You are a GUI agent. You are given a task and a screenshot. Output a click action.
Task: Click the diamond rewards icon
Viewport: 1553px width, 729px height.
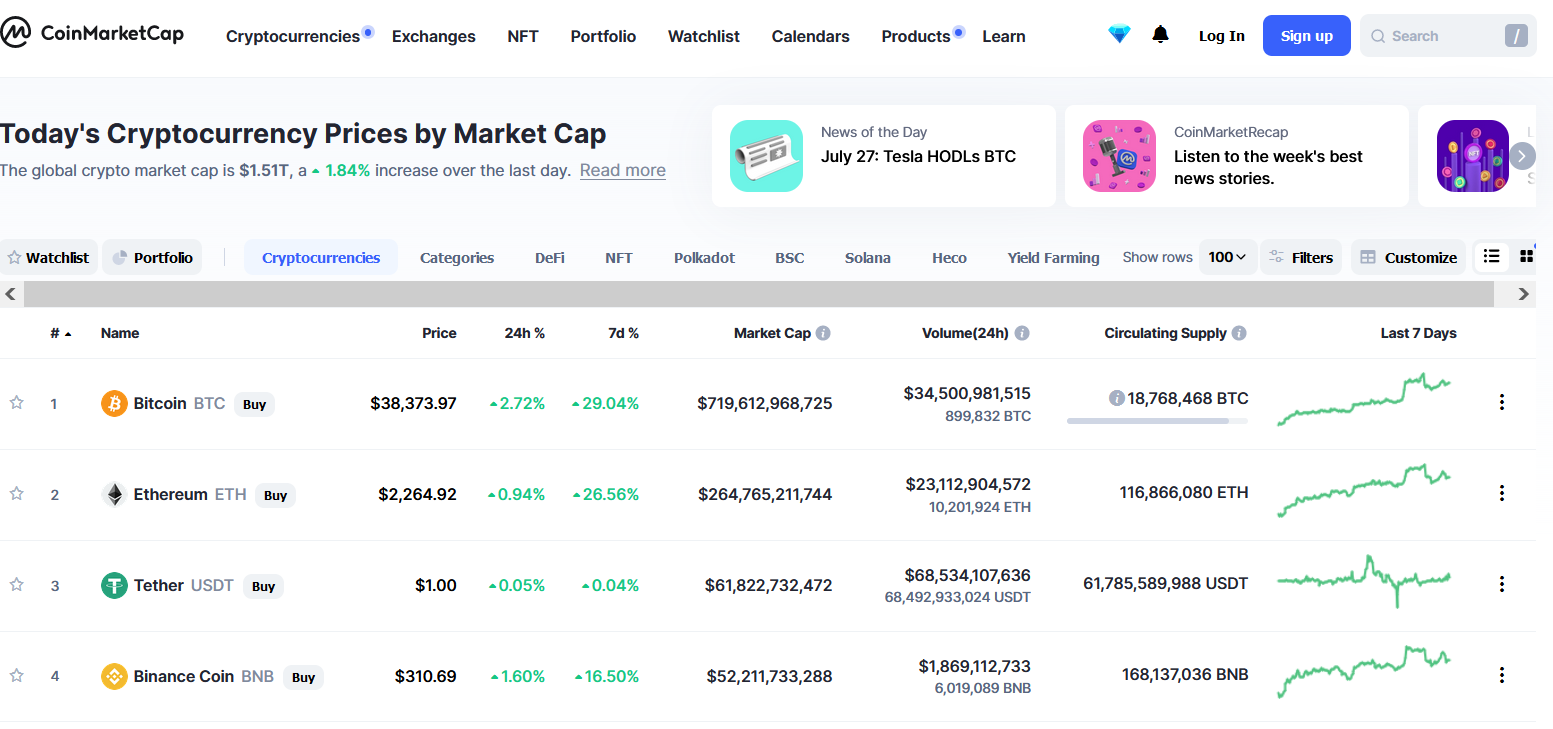coord(1119,35)
